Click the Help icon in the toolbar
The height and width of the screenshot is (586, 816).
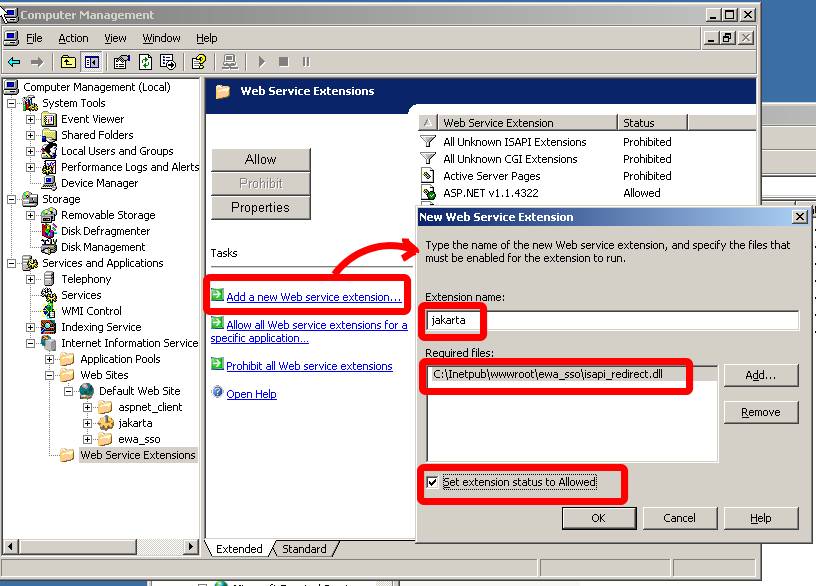click(199, 62)
